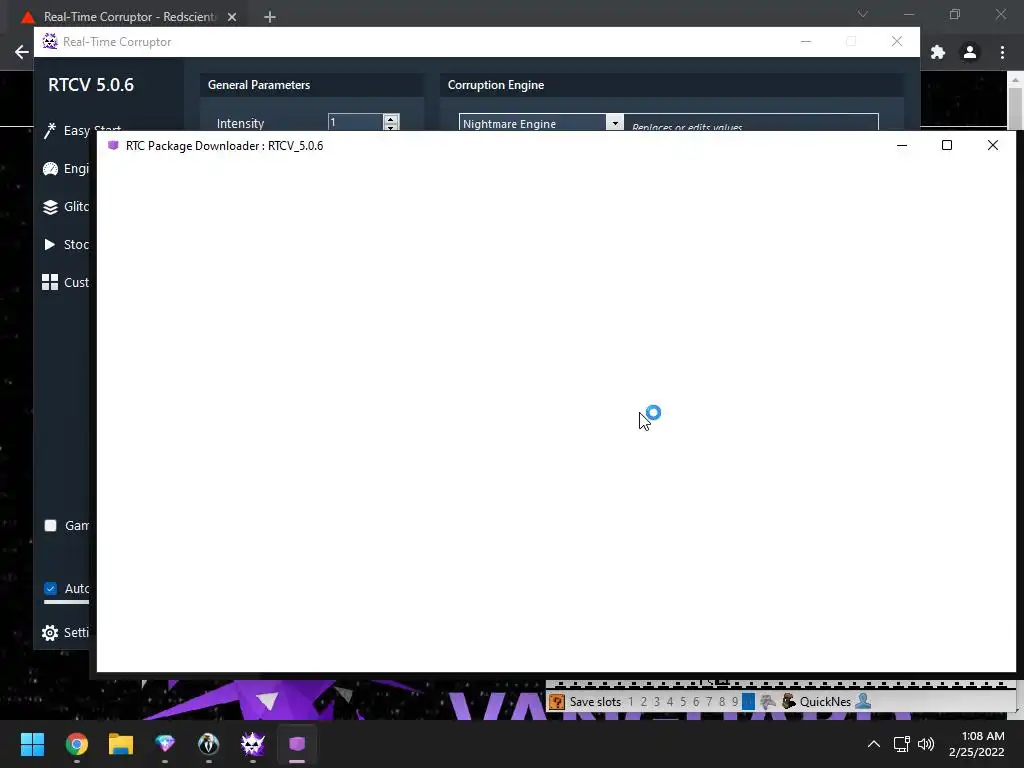Maximize the RTC Package Downloader window

coord(947,145)
